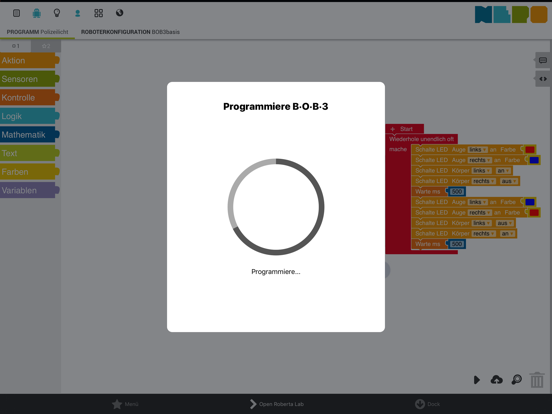Switch to the PROGRAMM Polizeilicht tab
The width and height of the screenshot is (552, 414).
pos(37,32)
